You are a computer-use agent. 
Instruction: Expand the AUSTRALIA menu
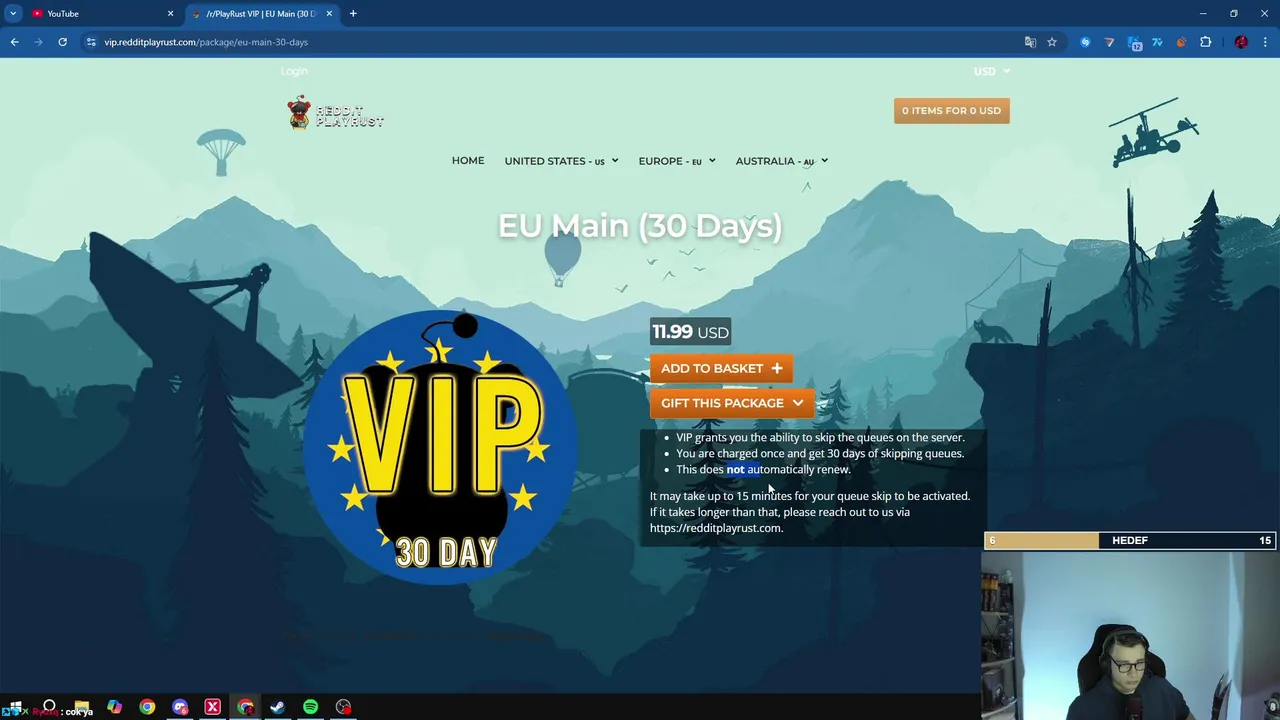[781, 161]
